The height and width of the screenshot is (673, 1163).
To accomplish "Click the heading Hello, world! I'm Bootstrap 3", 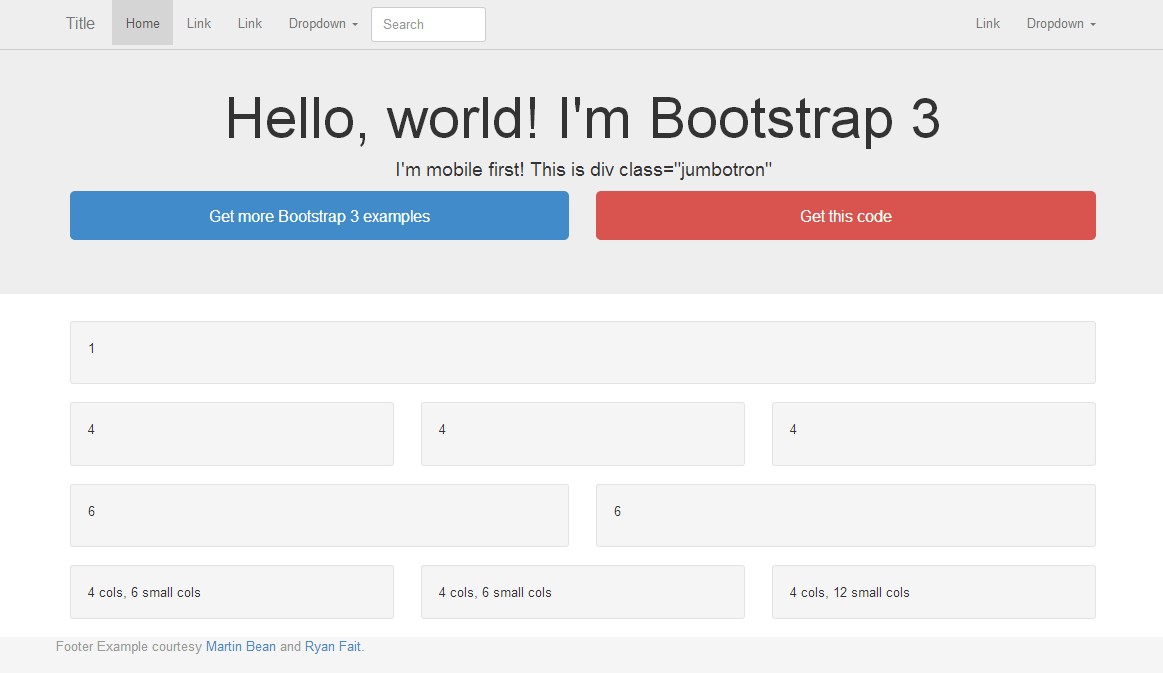I will [582, 119].
